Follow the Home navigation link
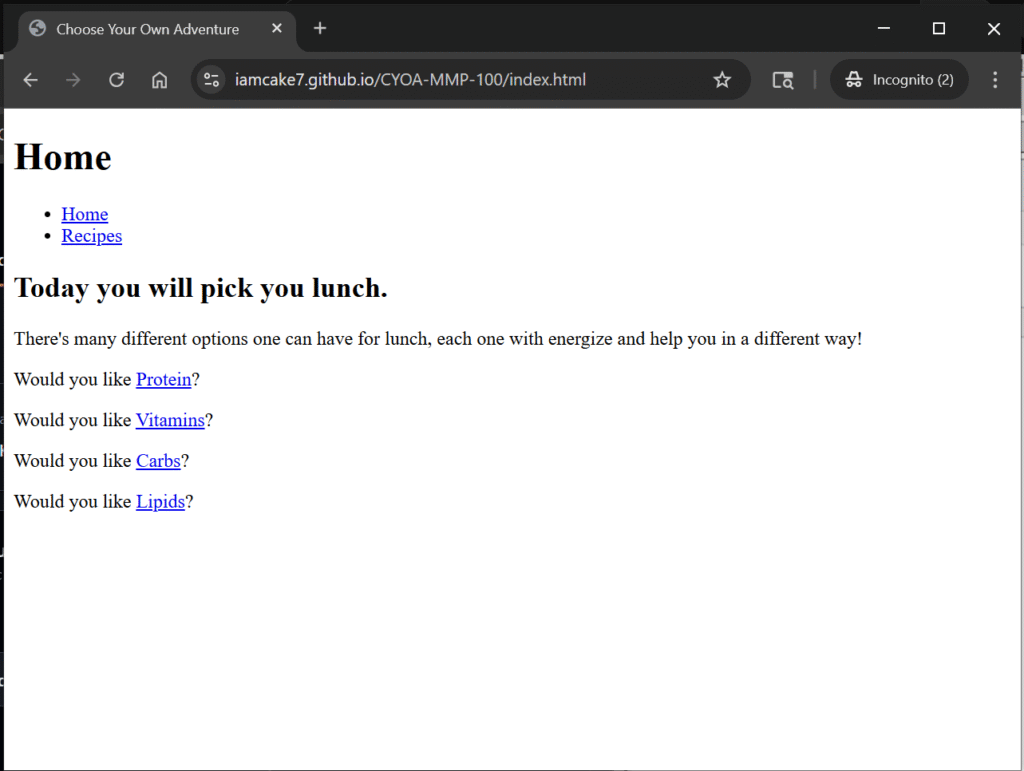 pyautogui.click(x=85, y=214)
